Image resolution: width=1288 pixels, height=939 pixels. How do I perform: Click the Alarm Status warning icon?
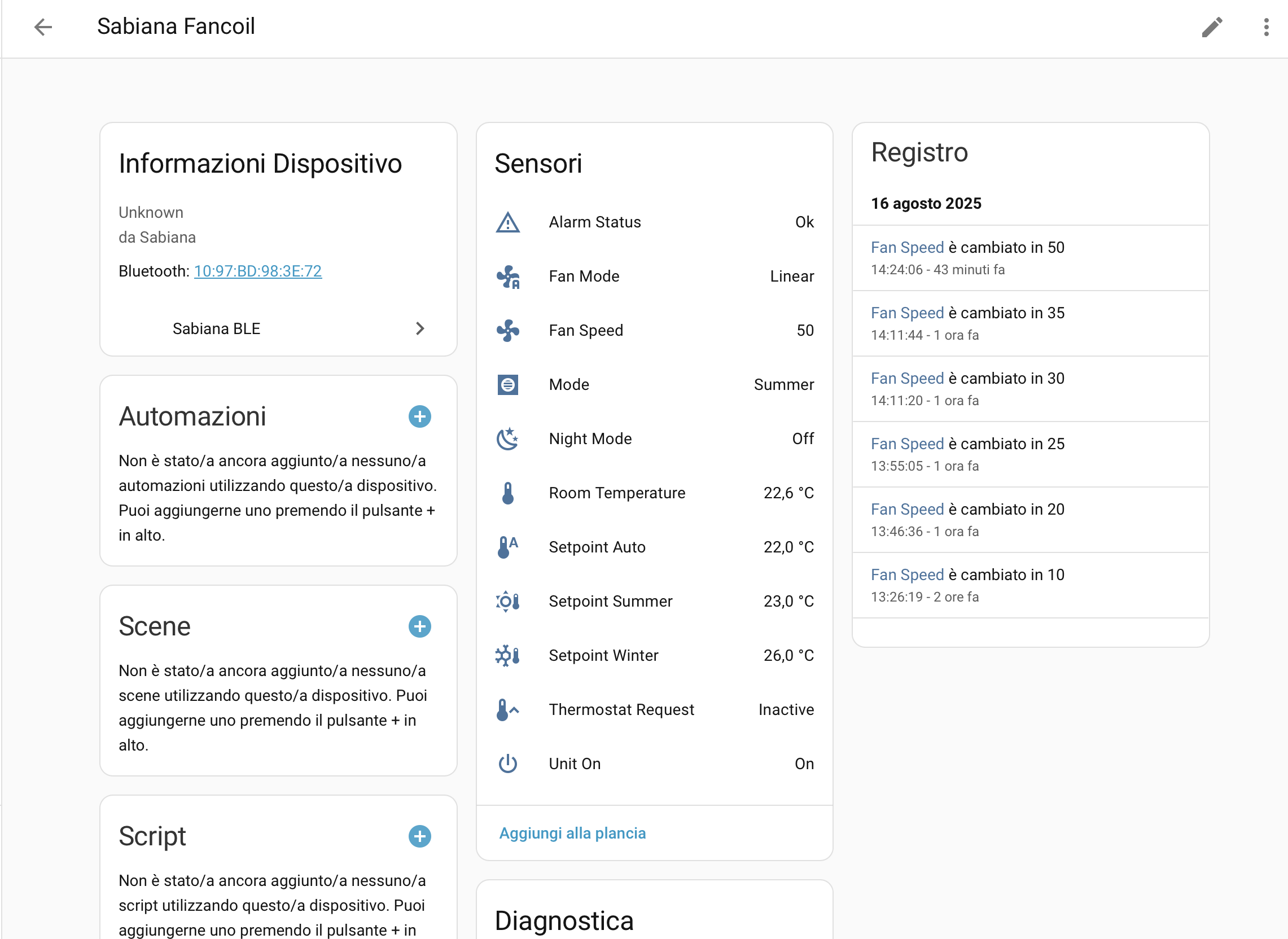507,222
